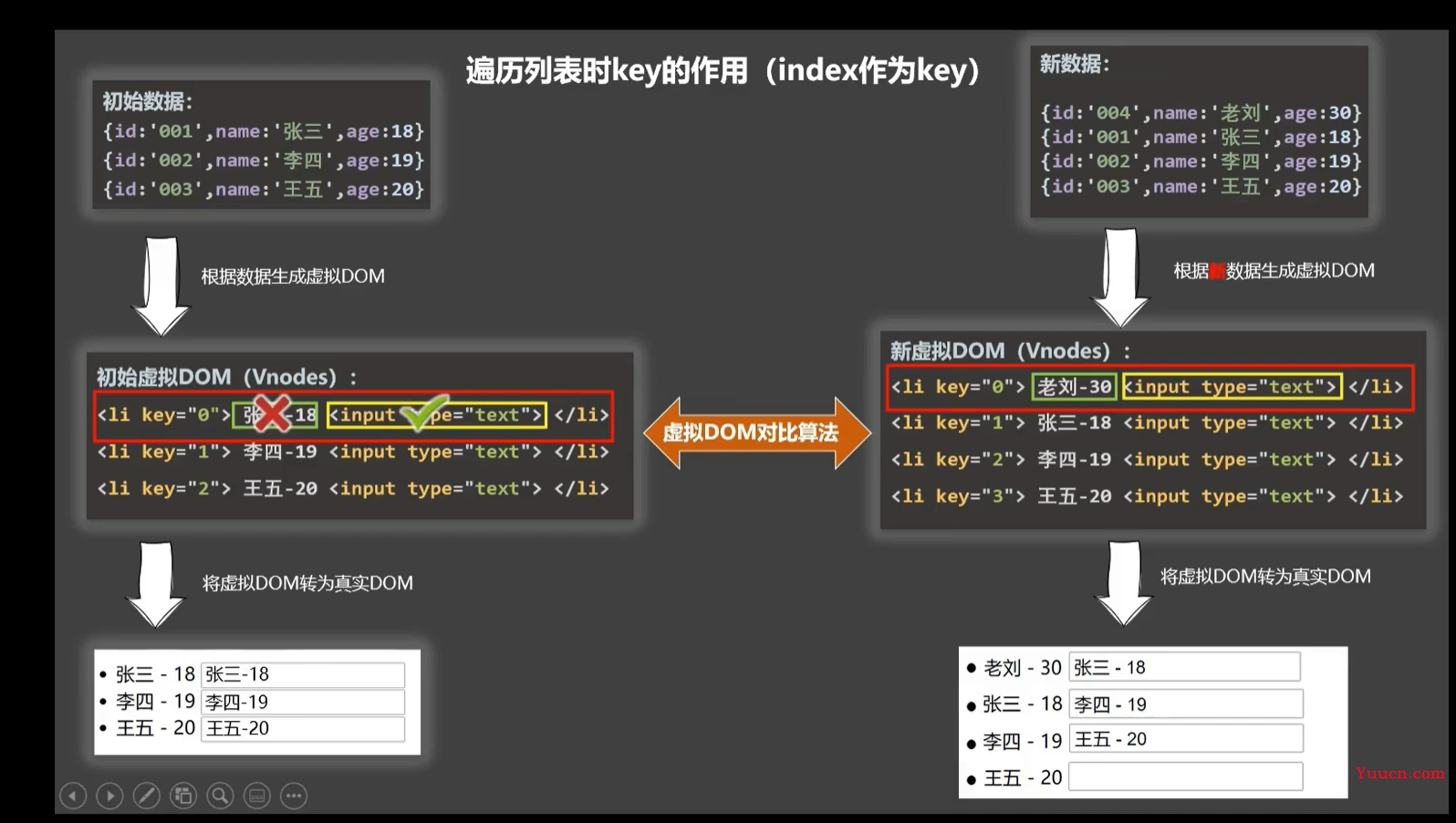Click the 新虚拟DOM (Vnodes) heading

tap(1011, 351)
